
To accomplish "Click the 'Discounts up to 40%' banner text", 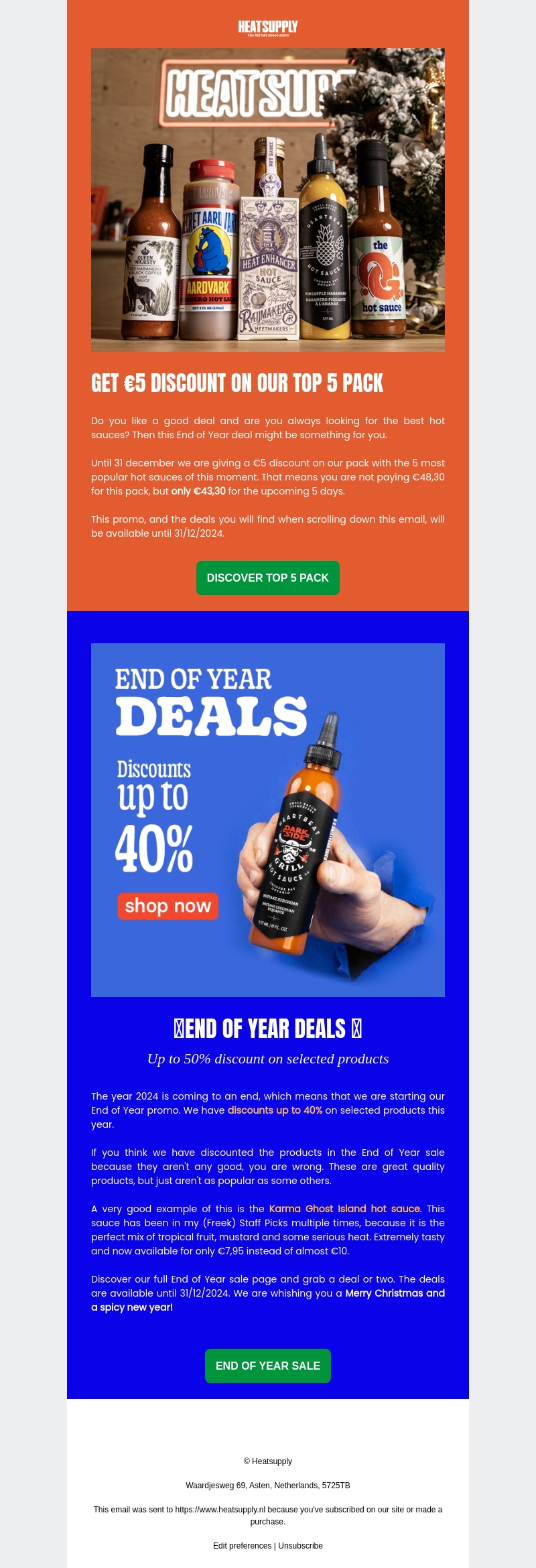I will tap(154, 815).
